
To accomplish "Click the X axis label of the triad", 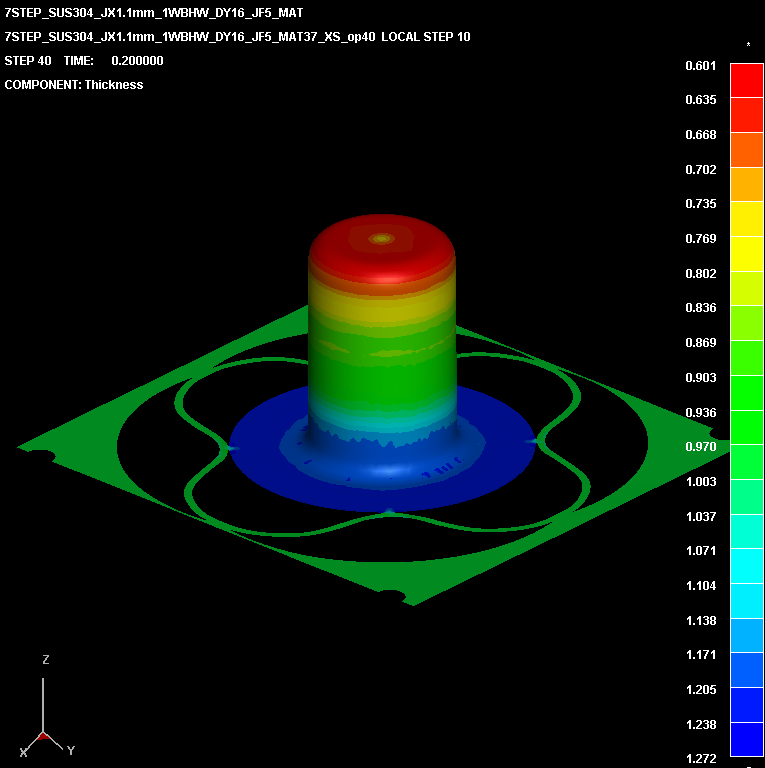I will [23, 752].
